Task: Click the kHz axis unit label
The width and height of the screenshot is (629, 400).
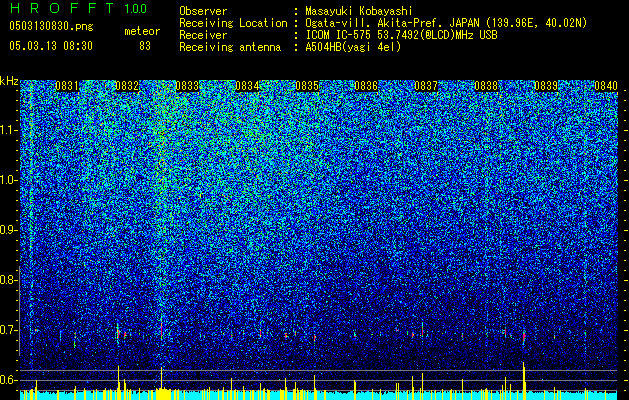Action: pyautogui.click(x=9, y=81)
